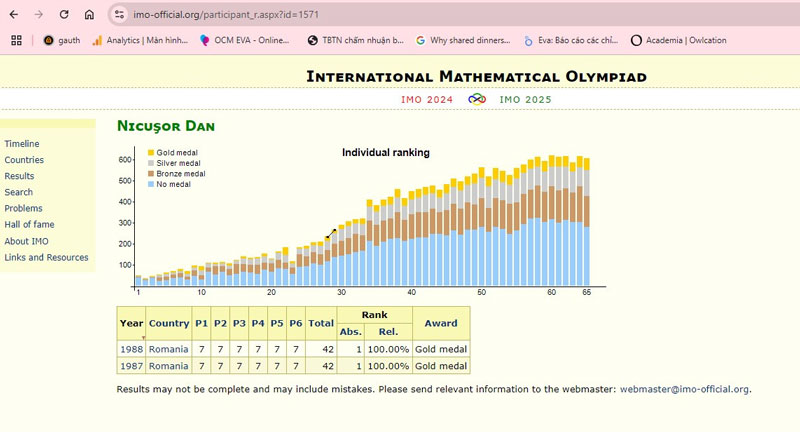Click the browser forward arrow
Image resolution: width=800 pixels, height=432 pixels.
[39, 14]
